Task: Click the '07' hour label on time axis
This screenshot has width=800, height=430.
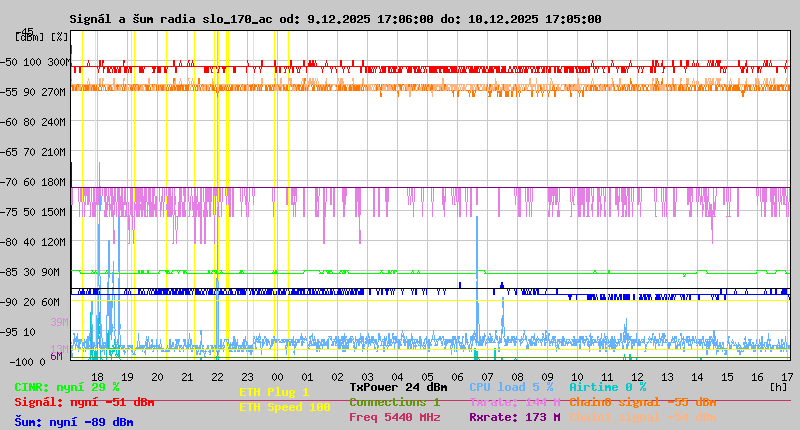Action: point(487,377)
